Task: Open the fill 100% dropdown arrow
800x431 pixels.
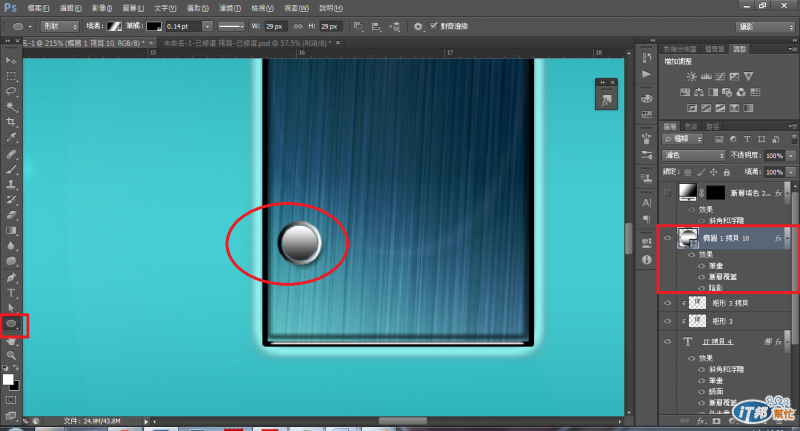Action: click(x=791, y=172)
